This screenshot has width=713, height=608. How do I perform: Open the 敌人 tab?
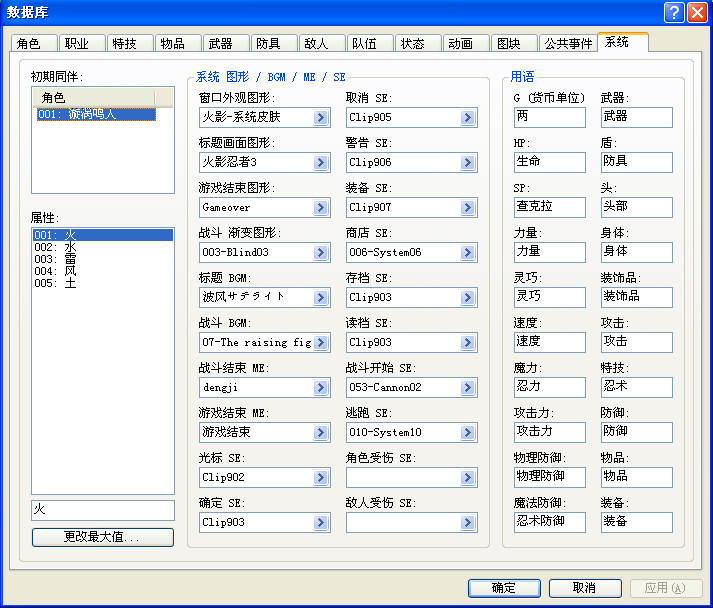coord(322,44)
